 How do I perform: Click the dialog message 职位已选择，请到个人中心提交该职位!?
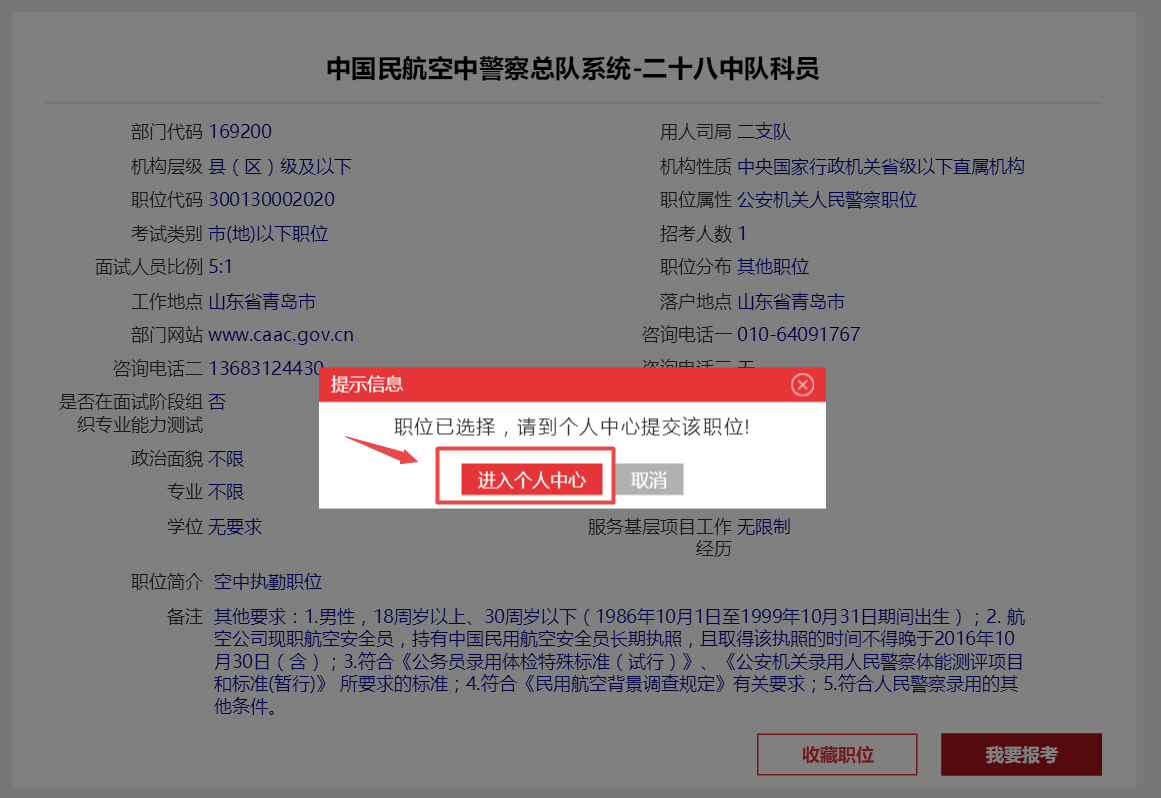[572, 426]
